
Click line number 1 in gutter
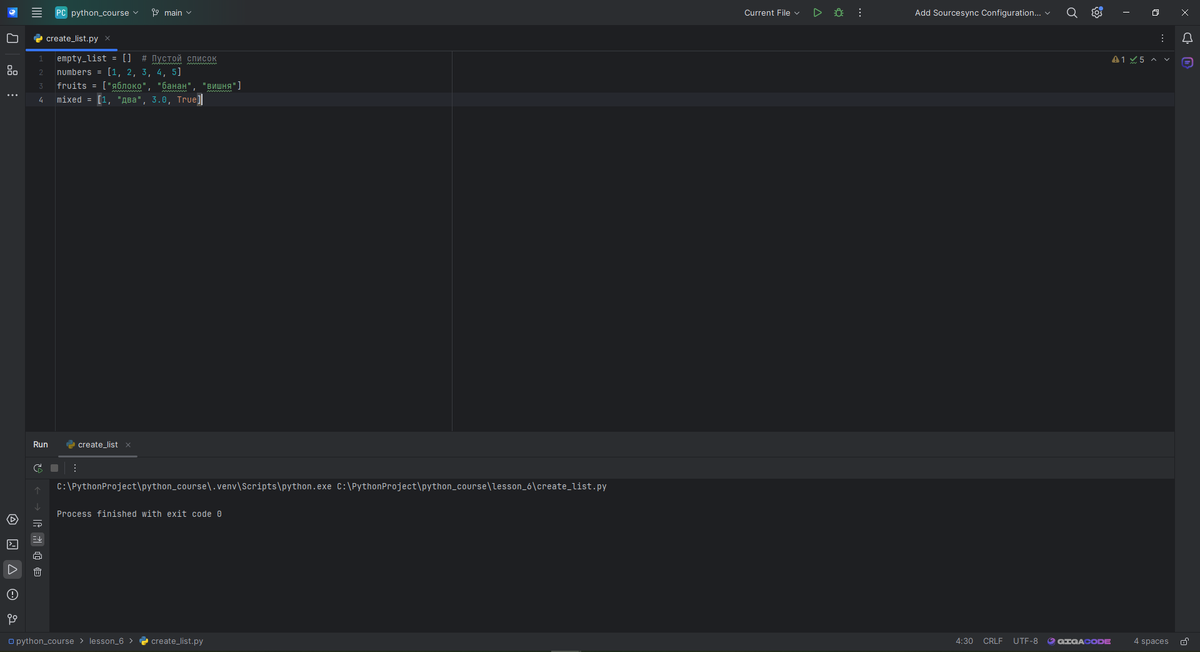41,58
